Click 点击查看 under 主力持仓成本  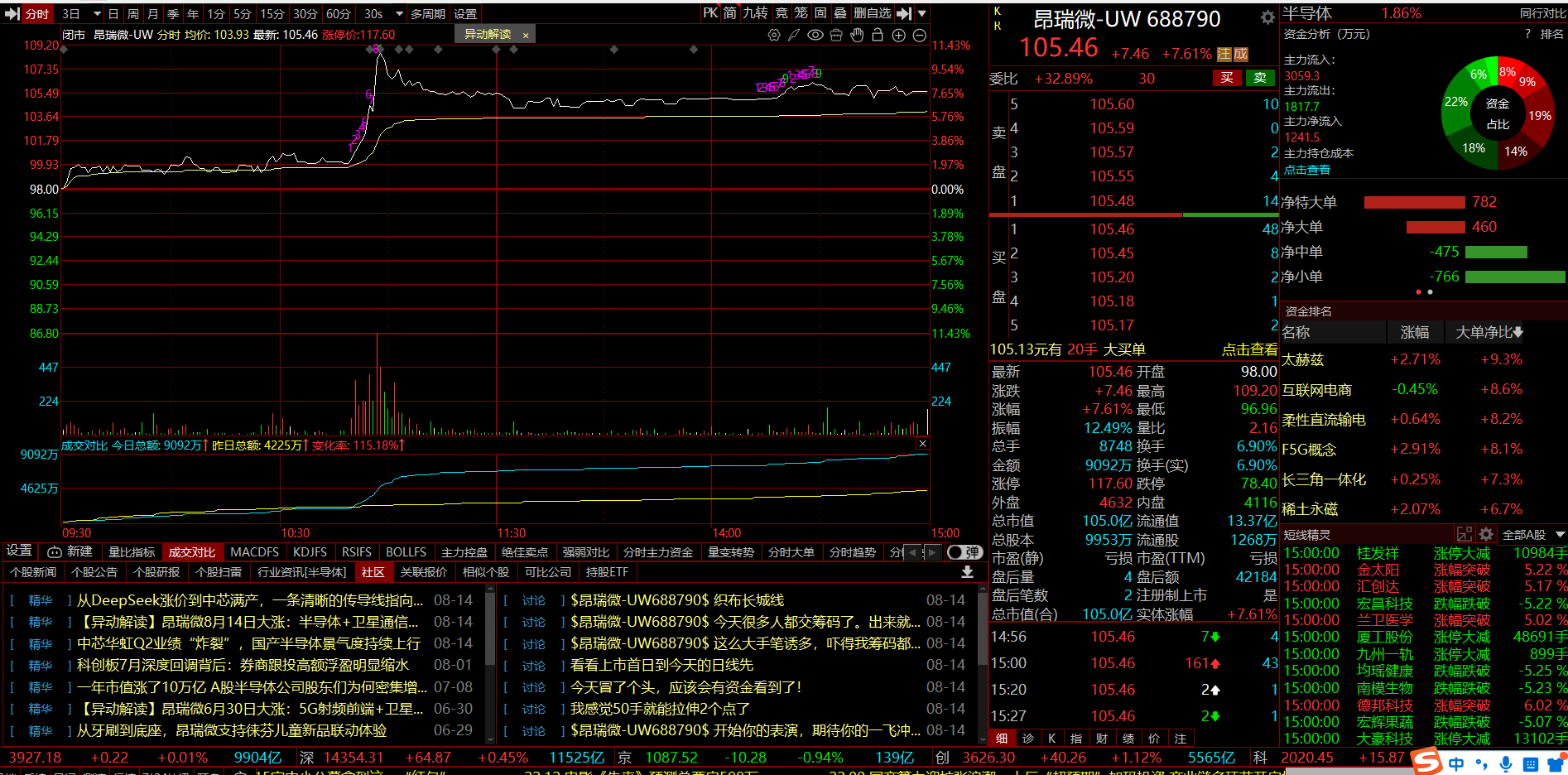1307,170
